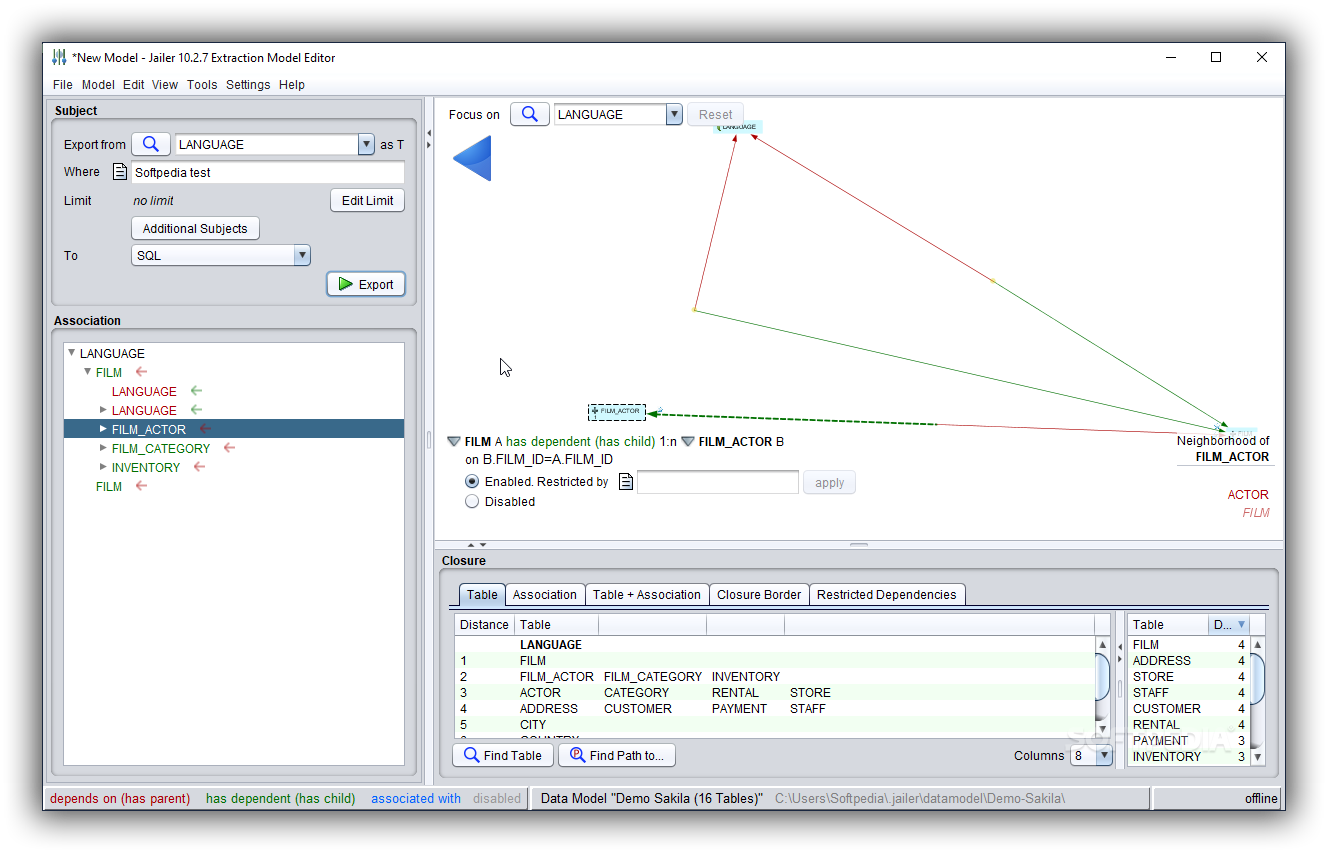Expand the INVENTORY tree node
Viewport: 1328px width, 853px height.
(x=103, y=467)
